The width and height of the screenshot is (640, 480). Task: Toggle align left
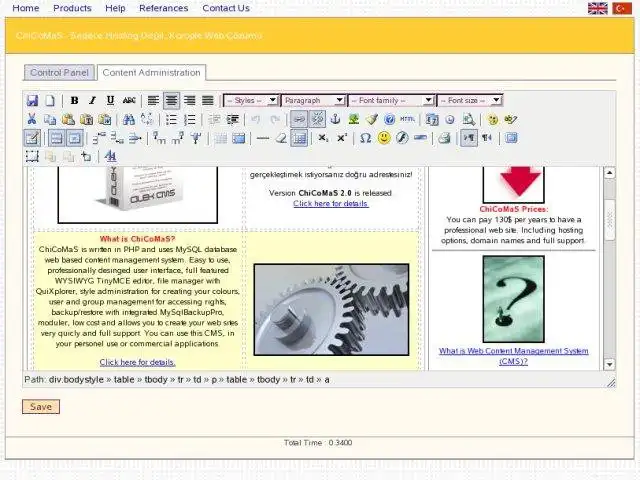point(153,100)
